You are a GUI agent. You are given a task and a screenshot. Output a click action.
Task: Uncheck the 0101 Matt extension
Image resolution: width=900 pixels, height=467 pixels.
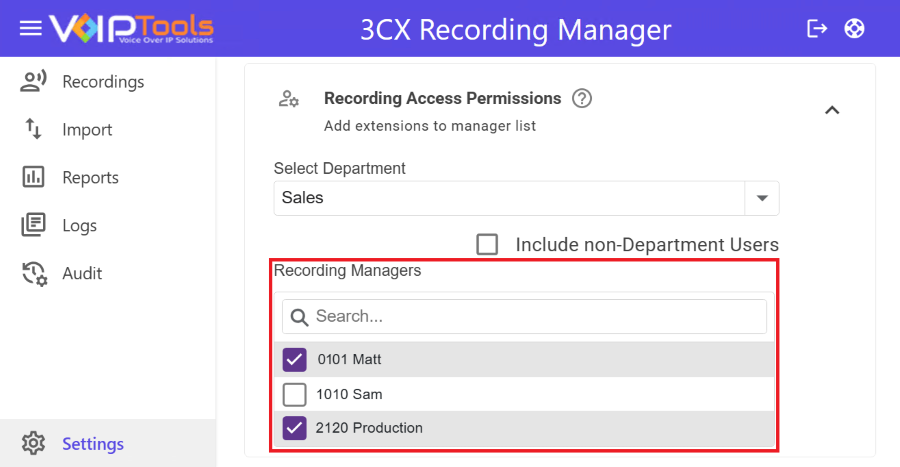[x=294, y=359]
